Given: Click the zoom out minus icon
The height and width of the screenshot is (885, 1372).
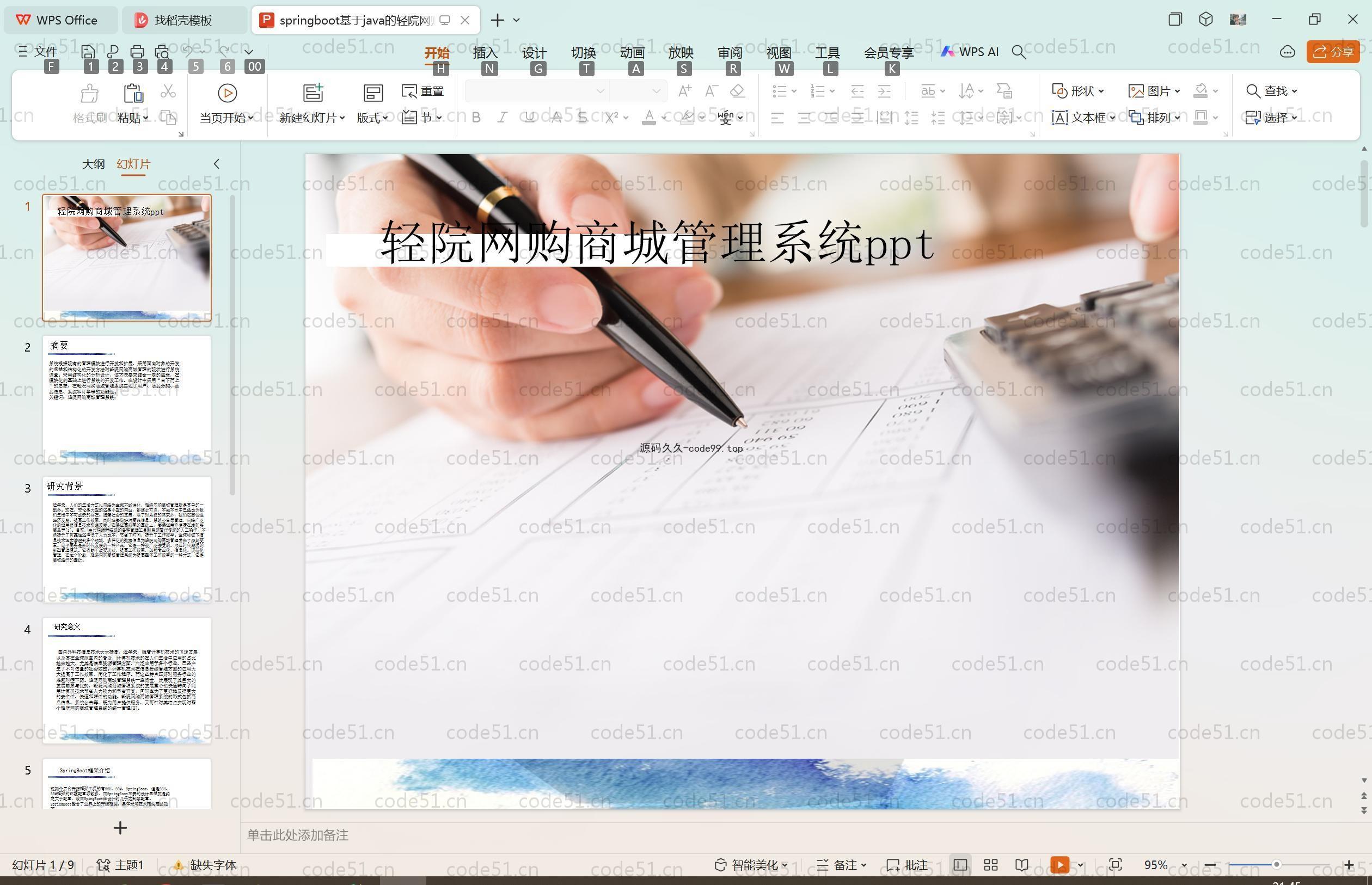Looking at the screenshot, I should pyautogui.click(x=1210, y=865).
